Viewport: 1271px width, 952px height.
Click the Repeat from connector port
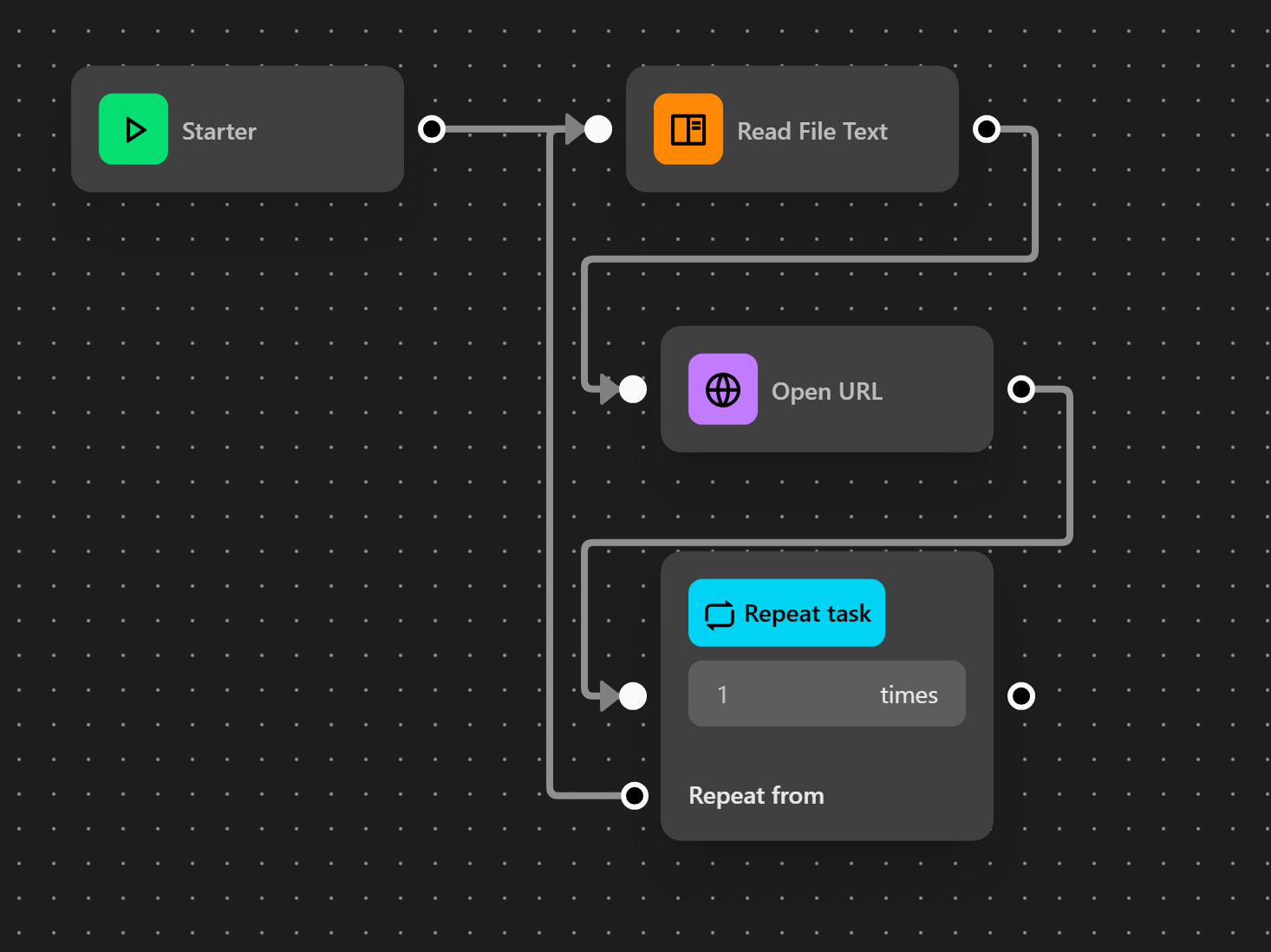tap(635, 795)
